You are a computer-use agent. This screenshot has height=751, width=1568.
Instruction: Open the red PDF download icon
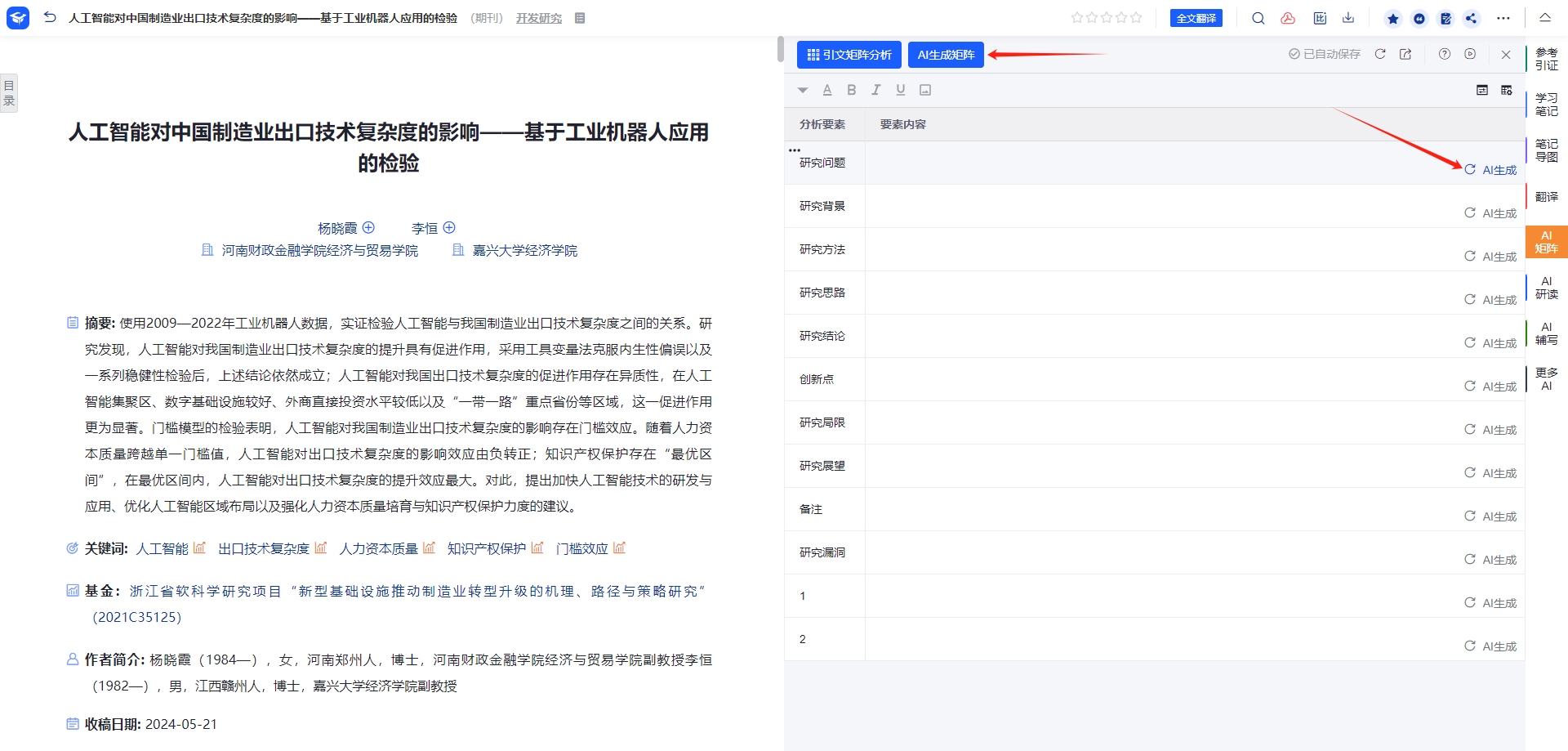1288,18
